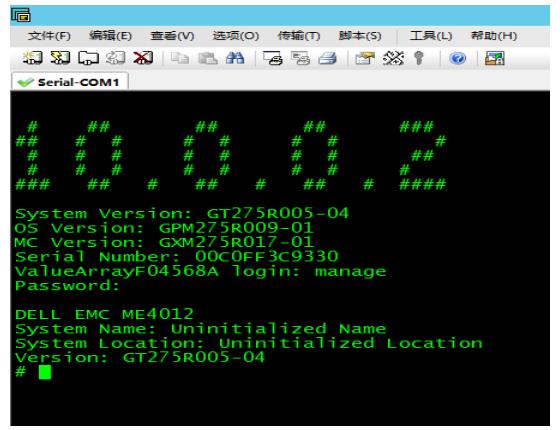Click the application icon in the title bar

tap(21, 15)
